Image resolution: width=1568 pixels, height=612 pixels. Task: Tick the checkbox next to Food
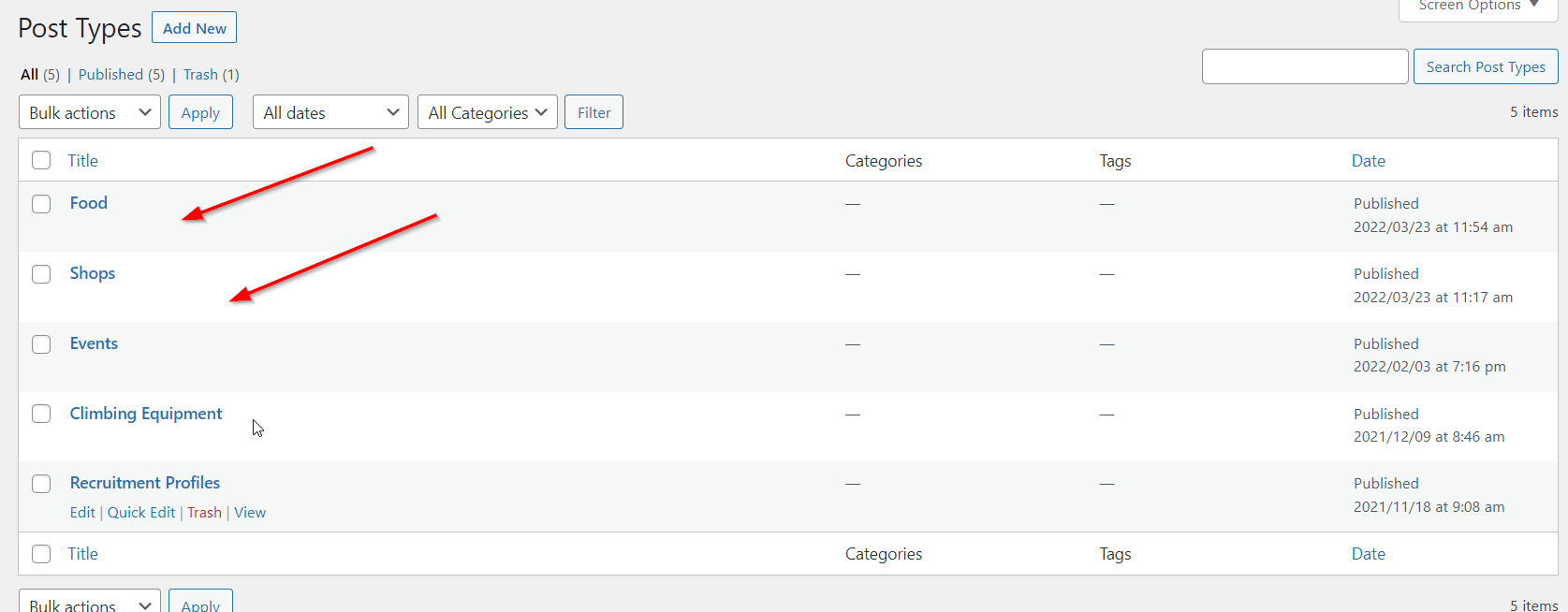coord(41,204)
